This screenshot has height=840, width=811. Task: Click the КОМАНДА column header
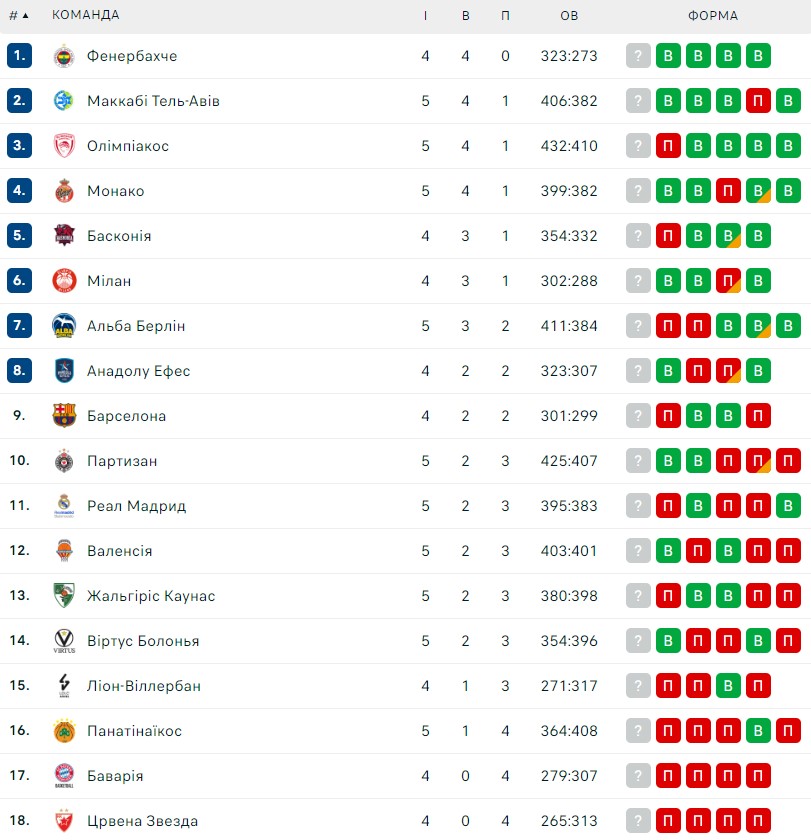tap(86, 15)
